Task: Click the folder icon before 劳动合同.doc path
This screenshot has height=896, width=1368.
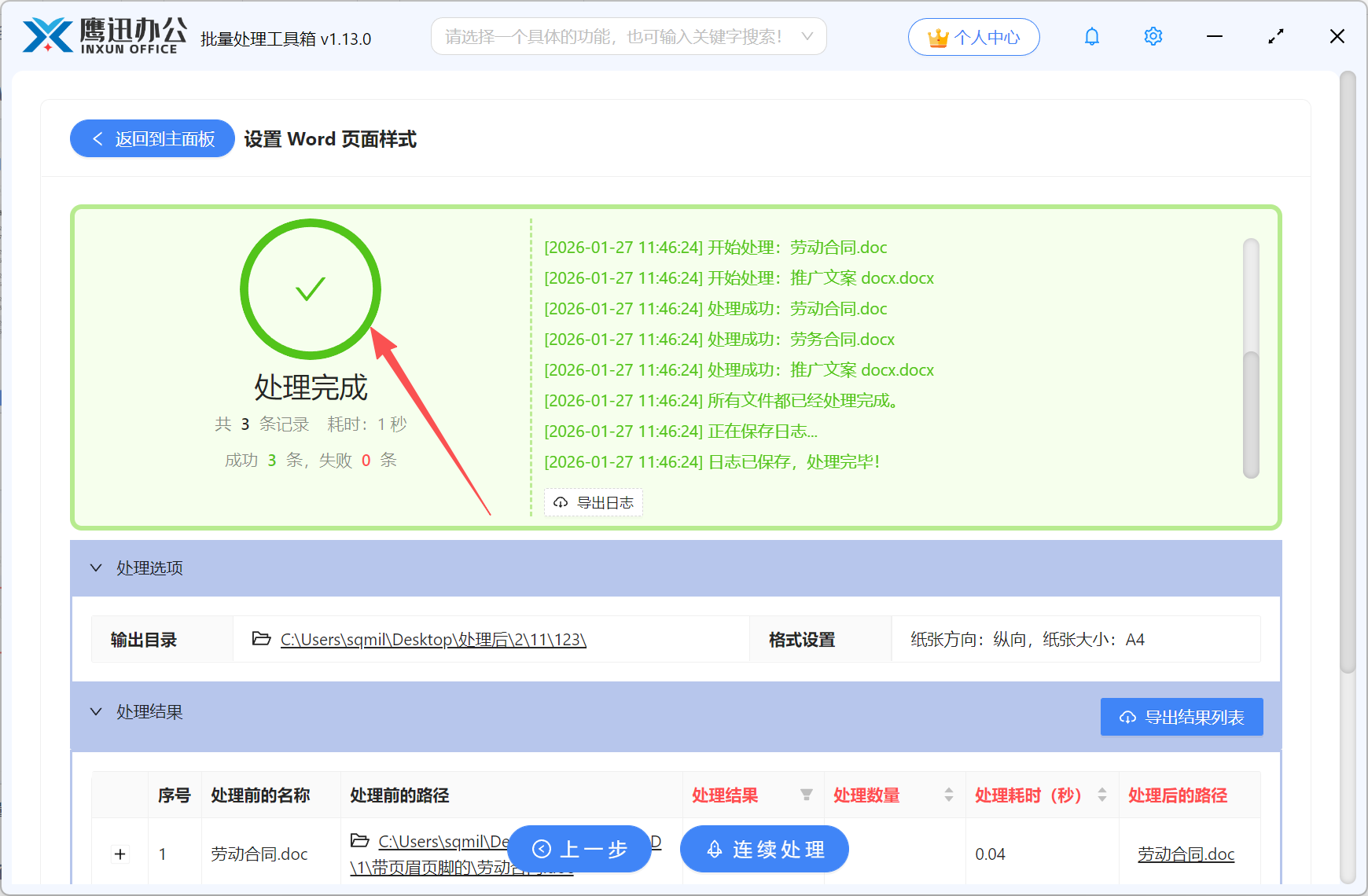Action: point(359,841)
